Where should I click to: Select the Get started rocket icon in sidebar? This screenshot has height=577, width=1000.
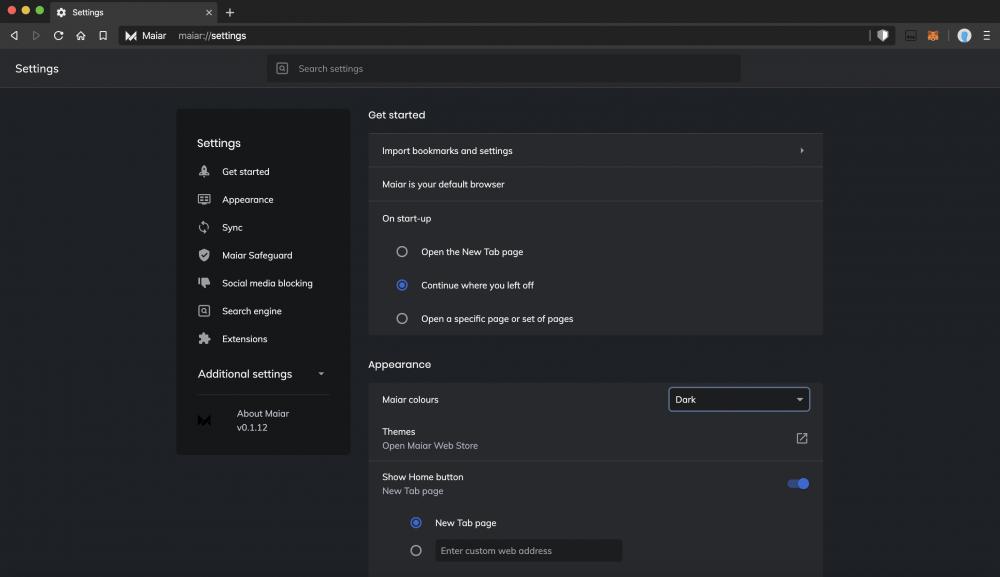click(x=205, y=171)
